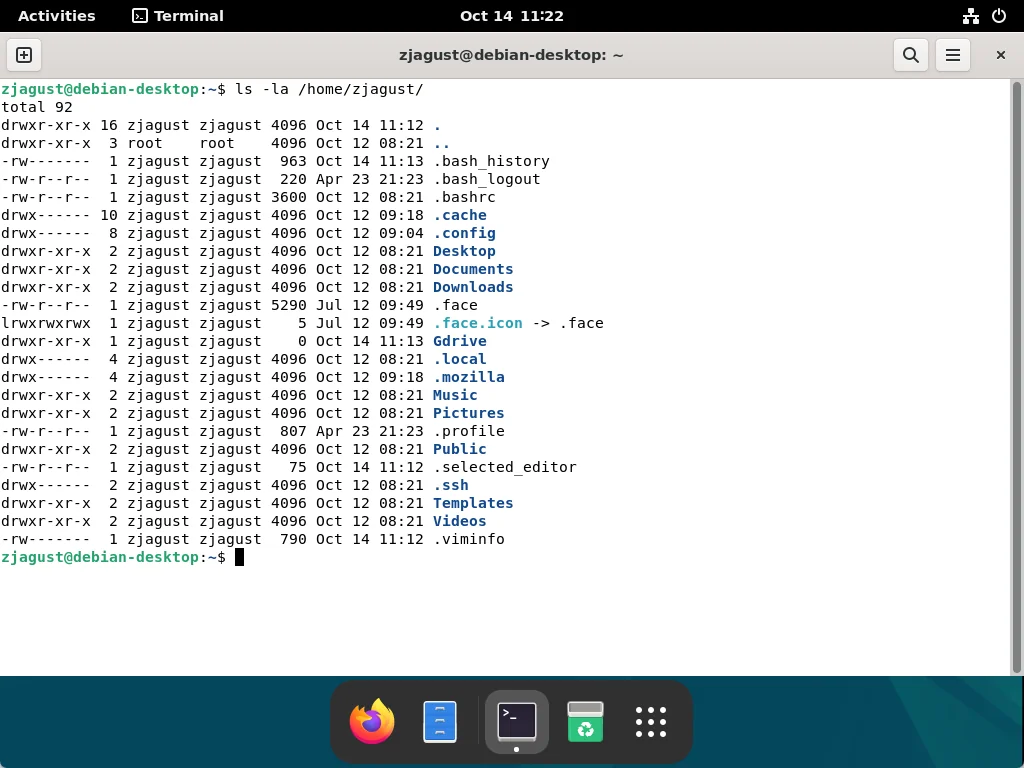
Task: Select the Terminal icon in the dock
Action: tap(517, 722)
